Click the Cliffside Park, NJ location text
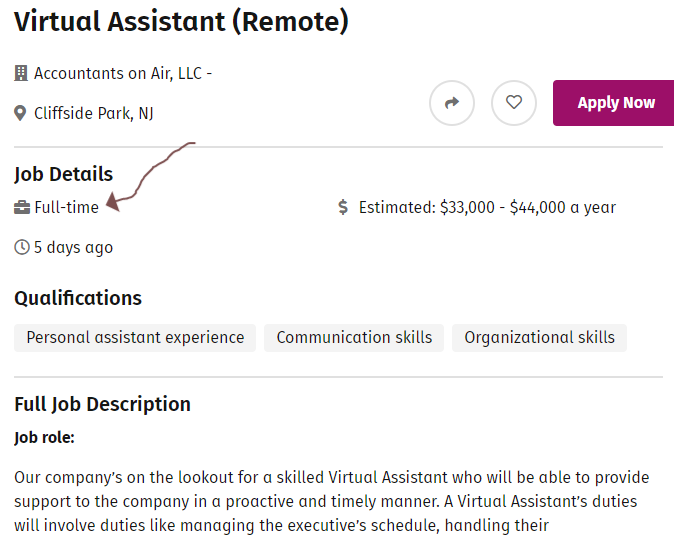This screenshot has width=674, height=535. [93, 113]
